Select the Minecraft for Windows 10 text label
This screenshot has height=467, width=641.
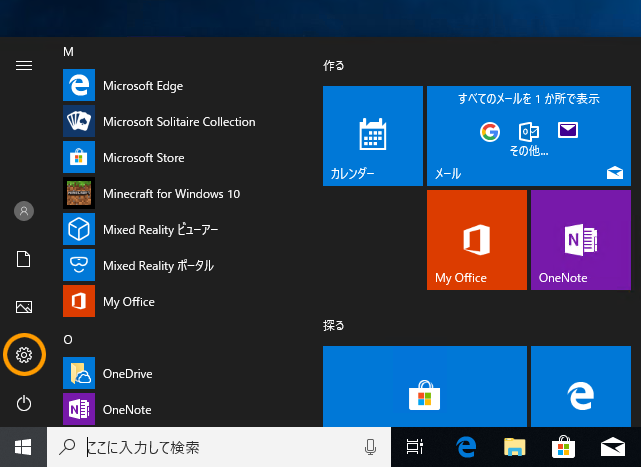(x=171, y=194)
